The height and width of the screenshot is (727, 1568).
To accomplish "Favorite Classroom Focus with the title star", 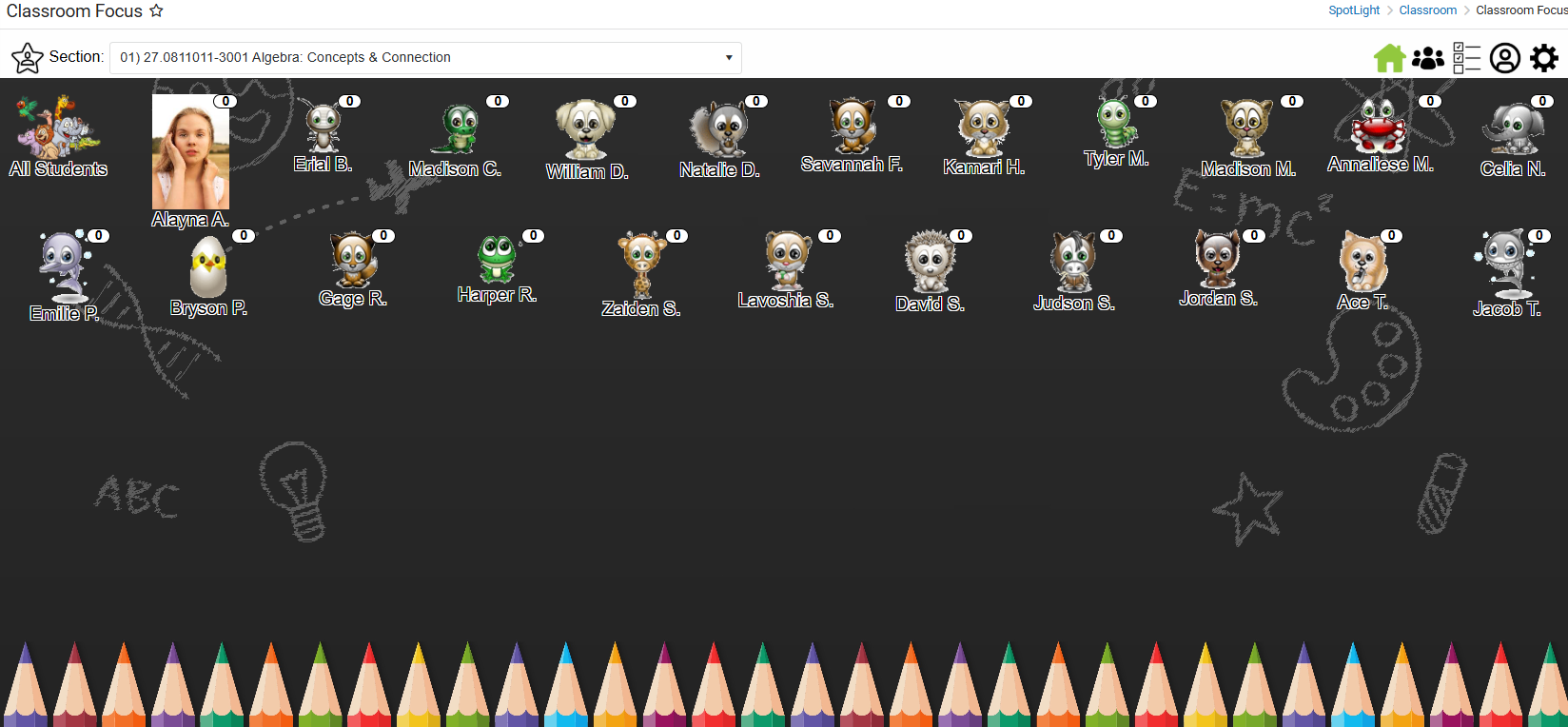I will pos(156,10).
